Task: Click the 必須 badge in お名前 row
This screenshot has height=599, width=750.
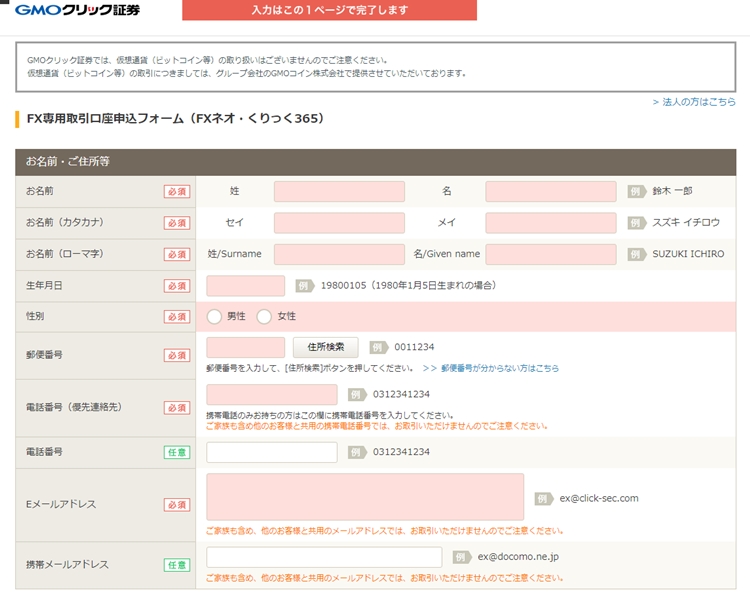Action: coord(177,191)
